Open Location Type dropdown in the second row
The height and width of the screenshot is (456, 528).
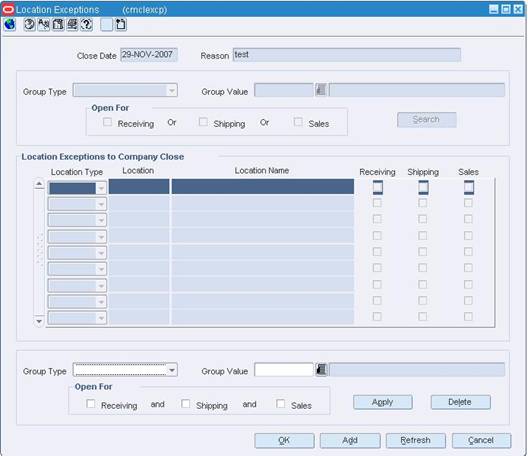coord(101,204)
